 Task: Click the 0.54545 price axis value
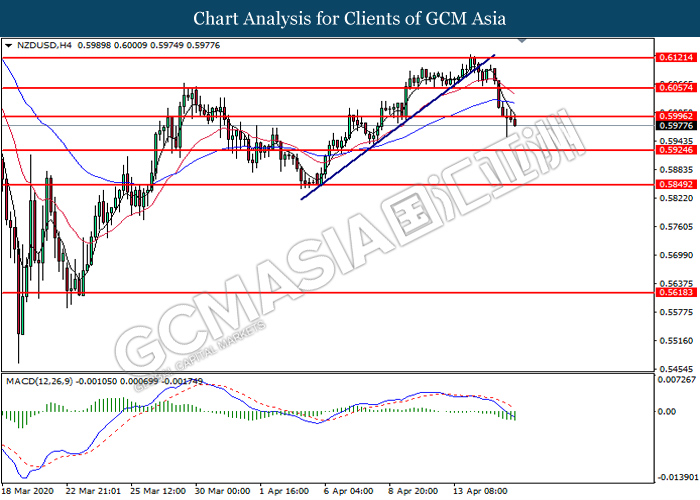pos(676,369)
